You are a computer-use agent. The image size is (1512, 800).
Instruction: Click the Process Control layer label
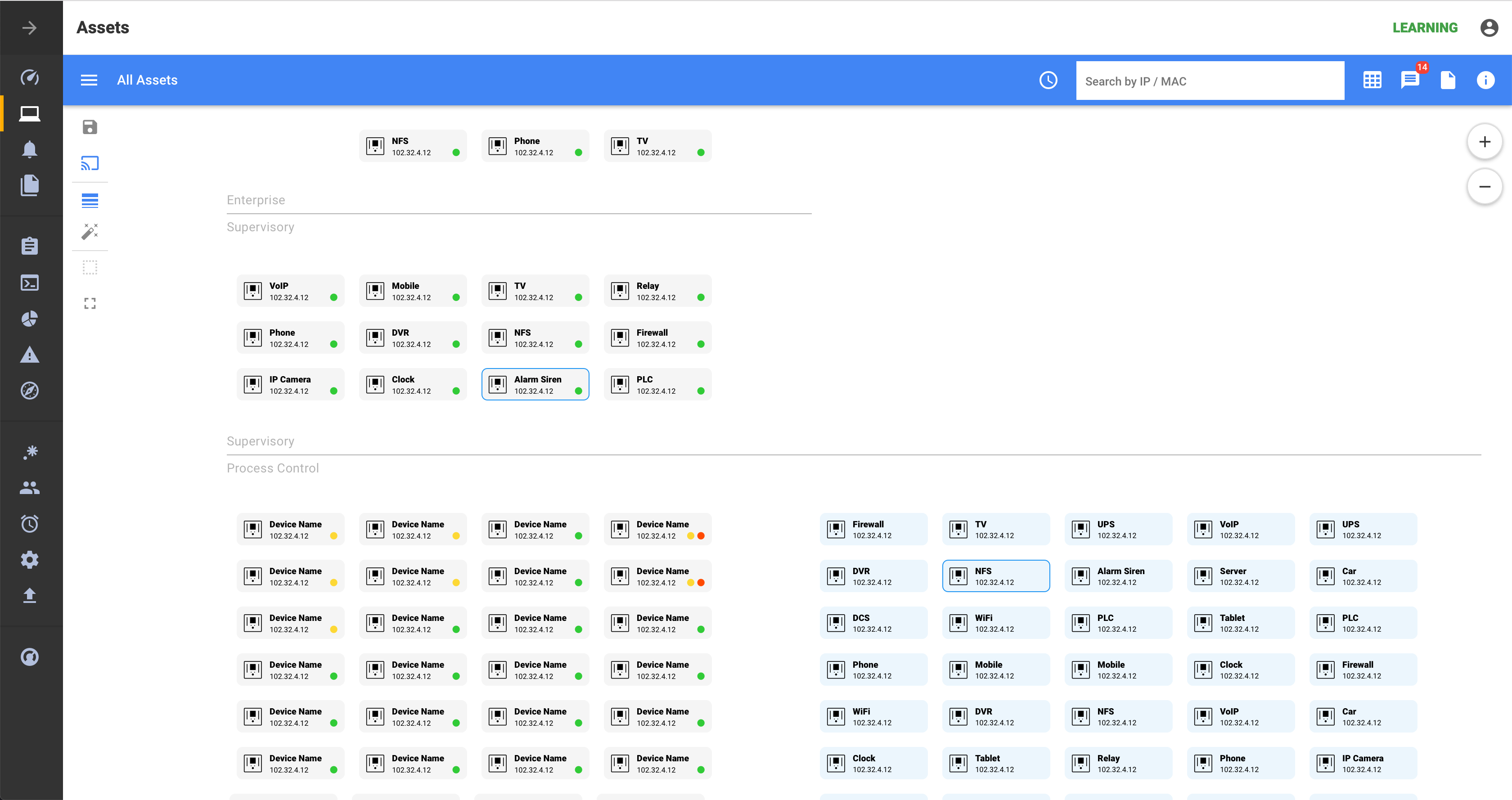[273, 468]
